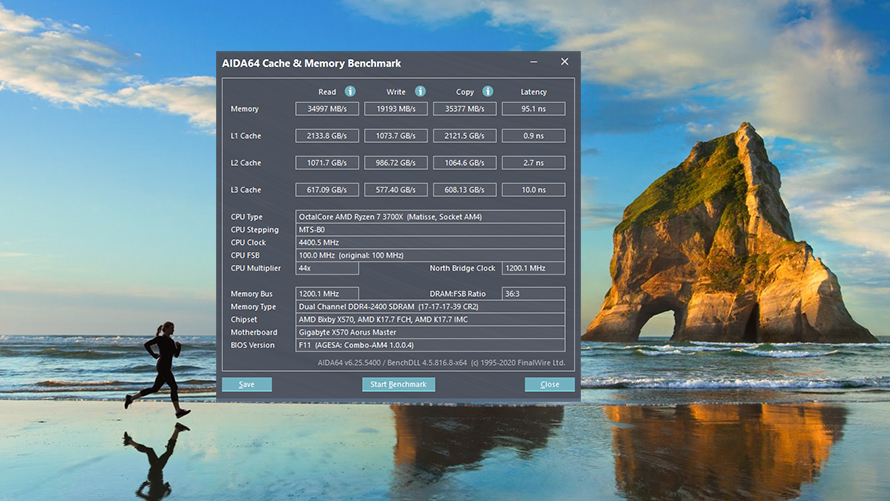
Task: Click the info icon next to Write
Action: pyautogui.click(x=420, y=91)
